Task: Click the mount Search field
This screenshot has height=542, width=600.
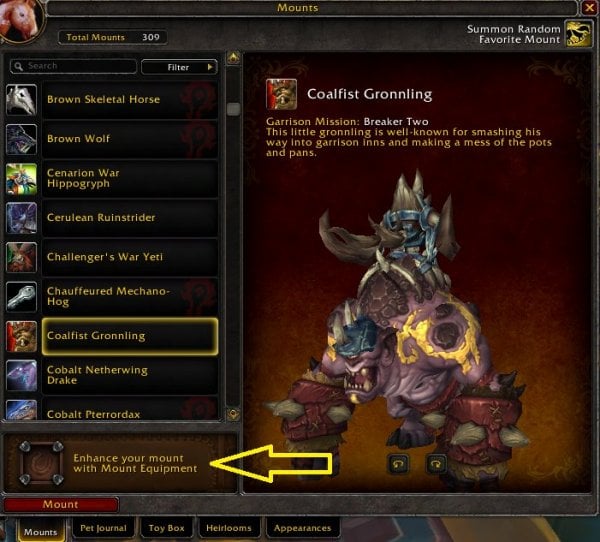Action: pos(73,66)
